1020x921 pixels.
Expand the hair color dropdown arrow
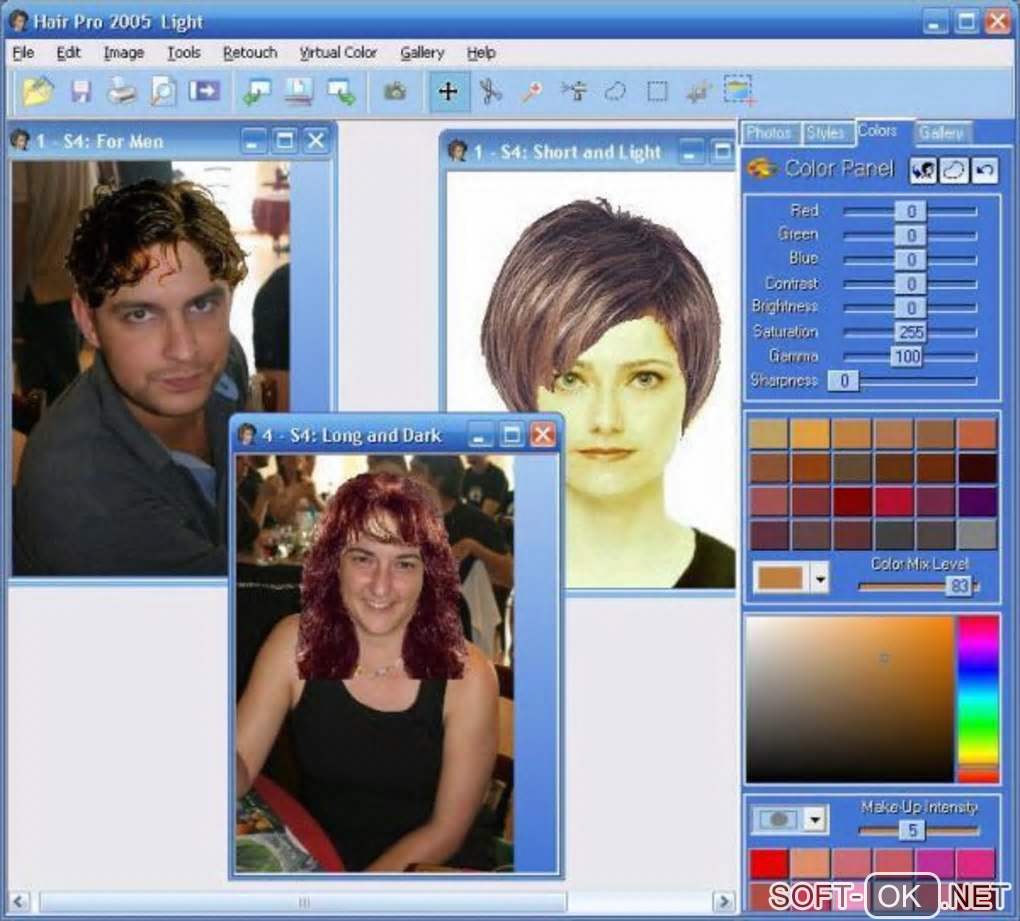click(x=820, y=578)
